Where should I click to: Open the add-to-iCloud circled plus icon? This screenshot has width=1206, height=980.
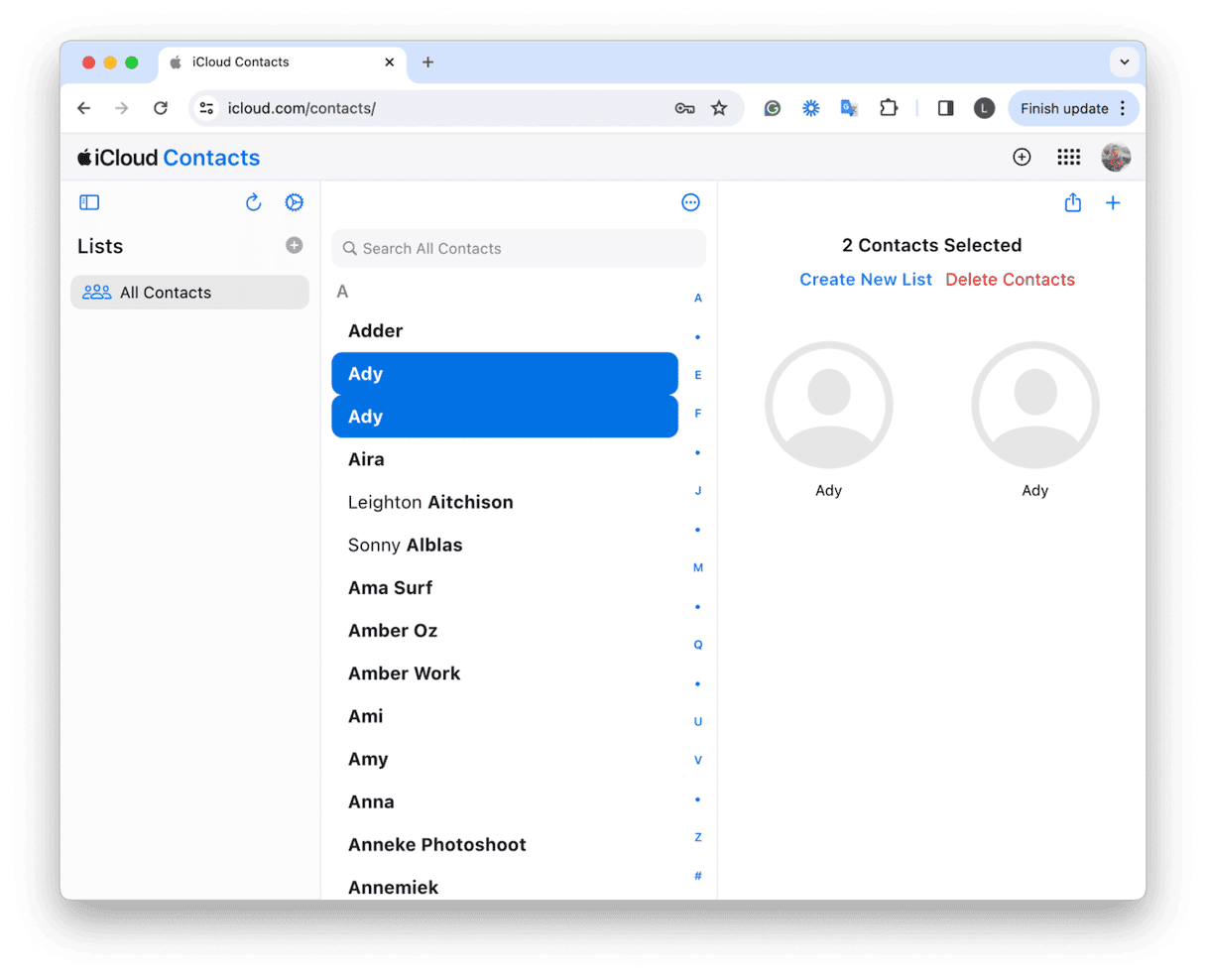coord(1022,157)
